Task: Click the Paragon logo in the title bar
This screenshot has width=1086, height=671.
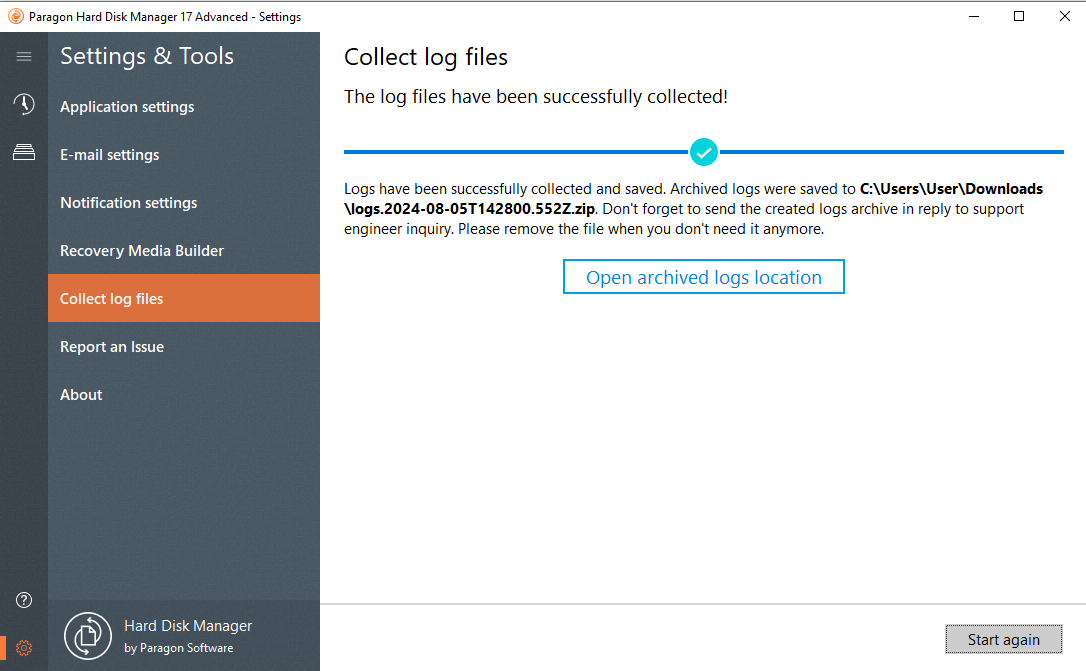Action: [14, 16]
